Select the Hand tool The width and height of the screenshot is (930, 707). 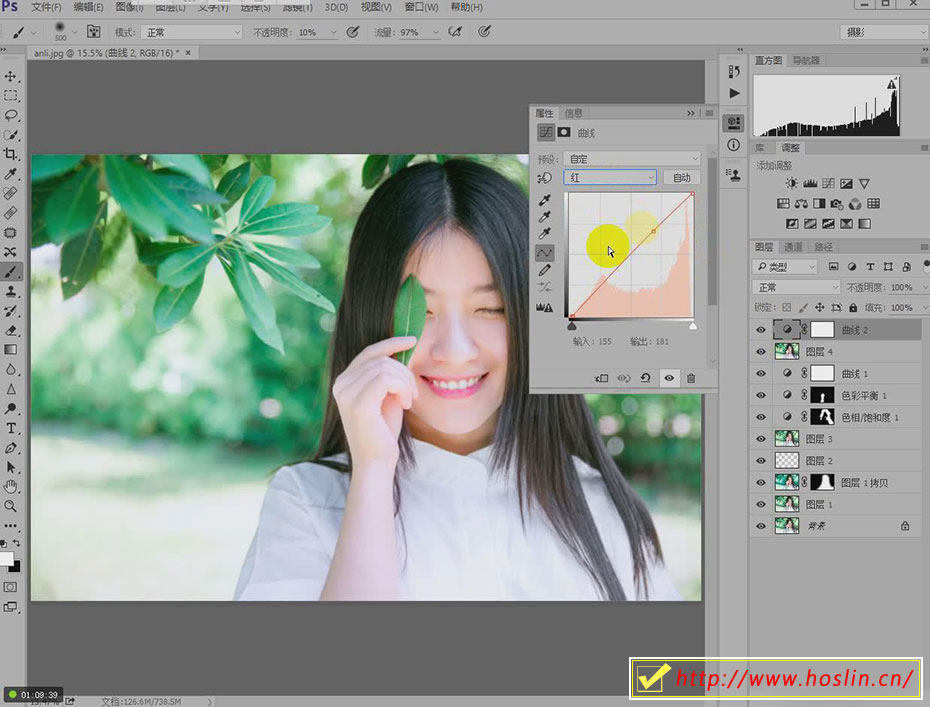(x=11, y=487)
